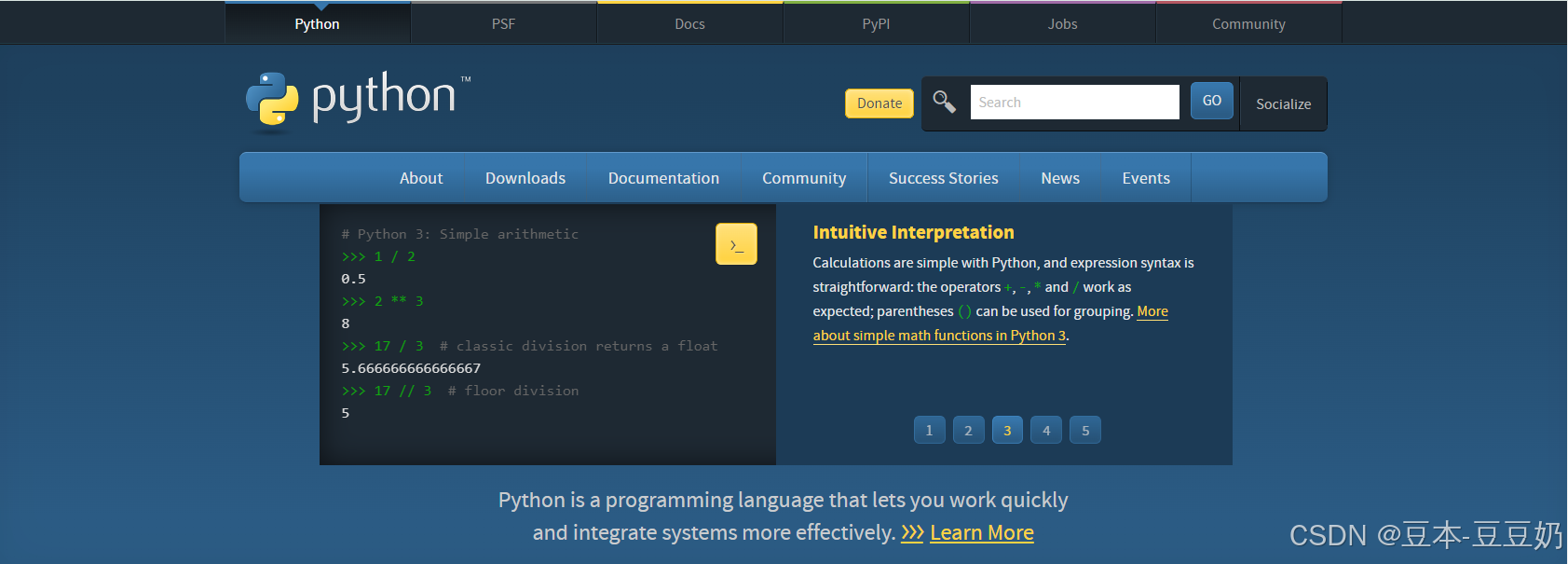The image size is (1568, 564).
Task: Click the output '5.666666666666667'
Action: pos(411,368)
